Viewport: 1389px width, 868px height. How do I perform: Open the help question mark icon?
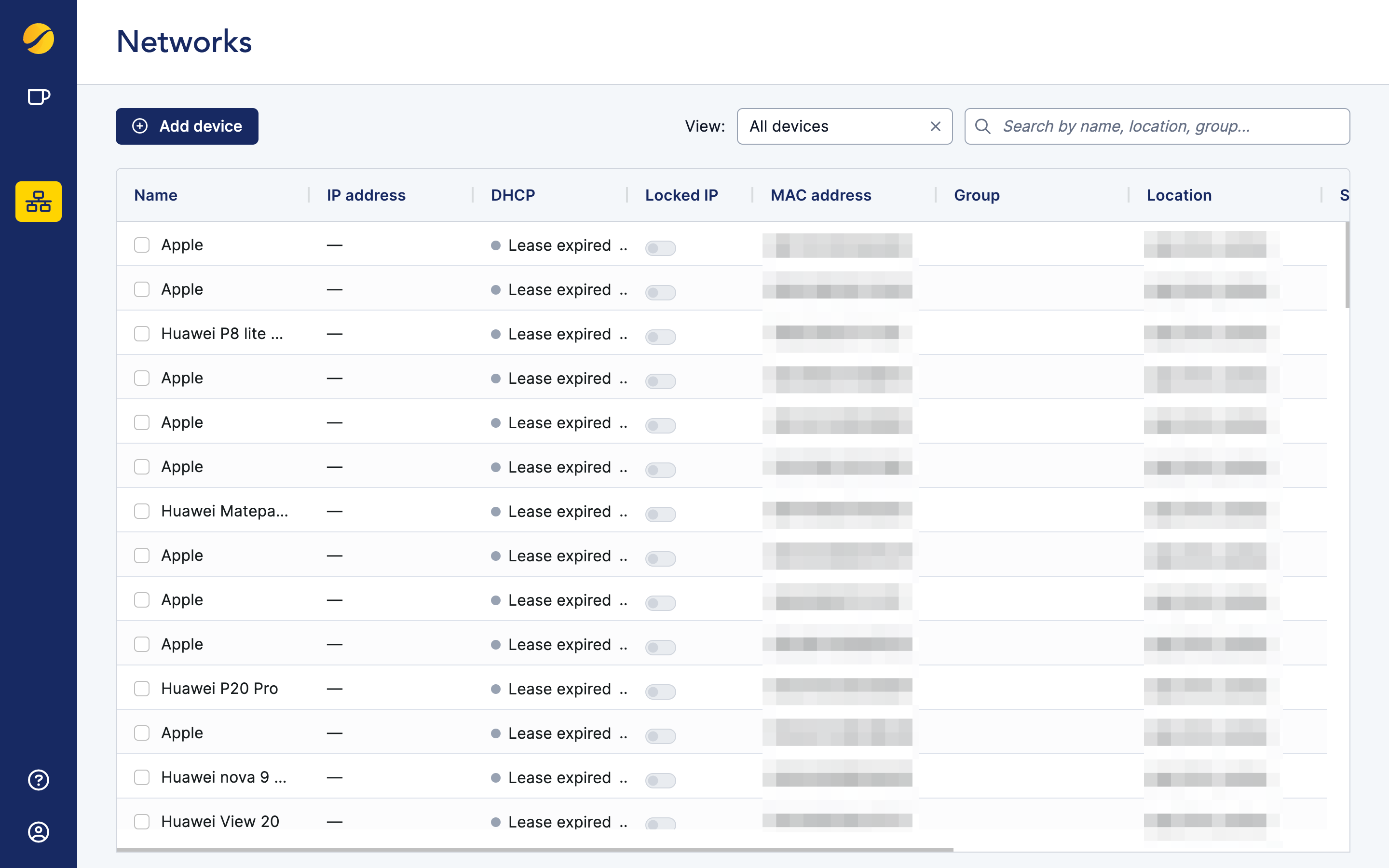coord(39,780)
